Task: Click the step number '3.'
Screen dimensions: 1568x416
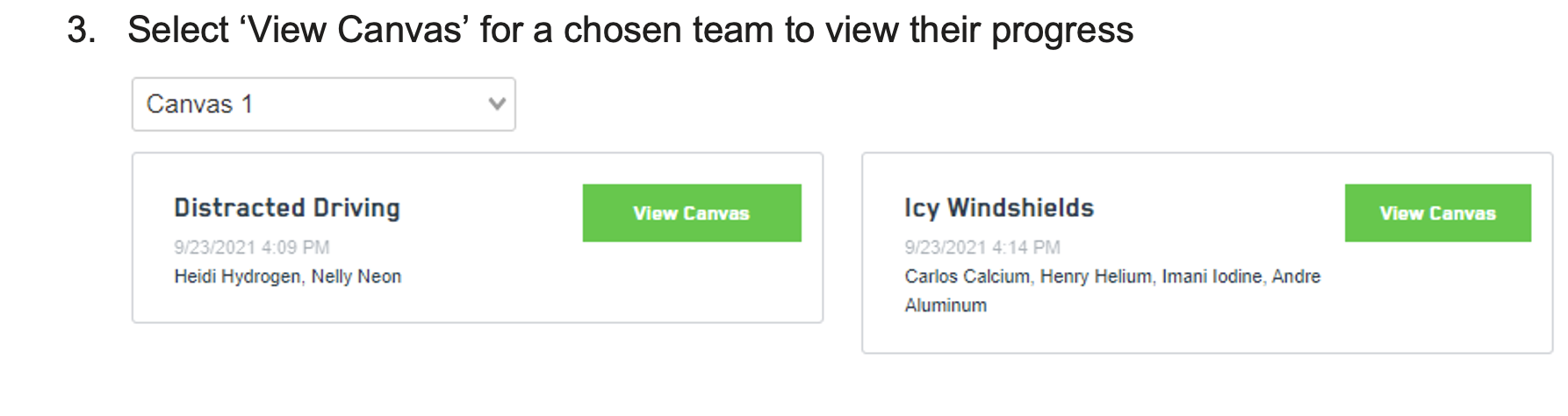Action: (x=82, y=31)
